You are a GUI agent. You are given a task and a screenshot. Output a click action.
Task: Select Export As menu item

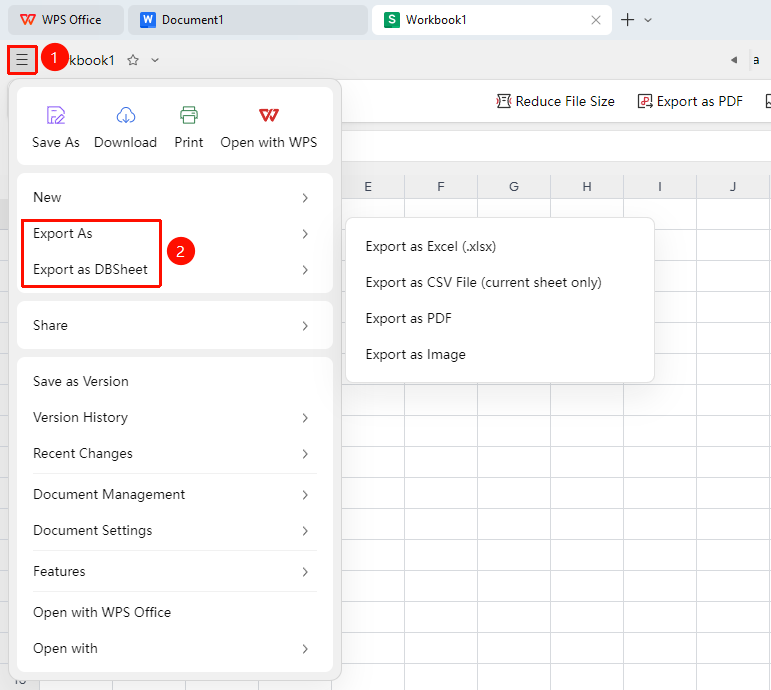click(x=175, y=234)
